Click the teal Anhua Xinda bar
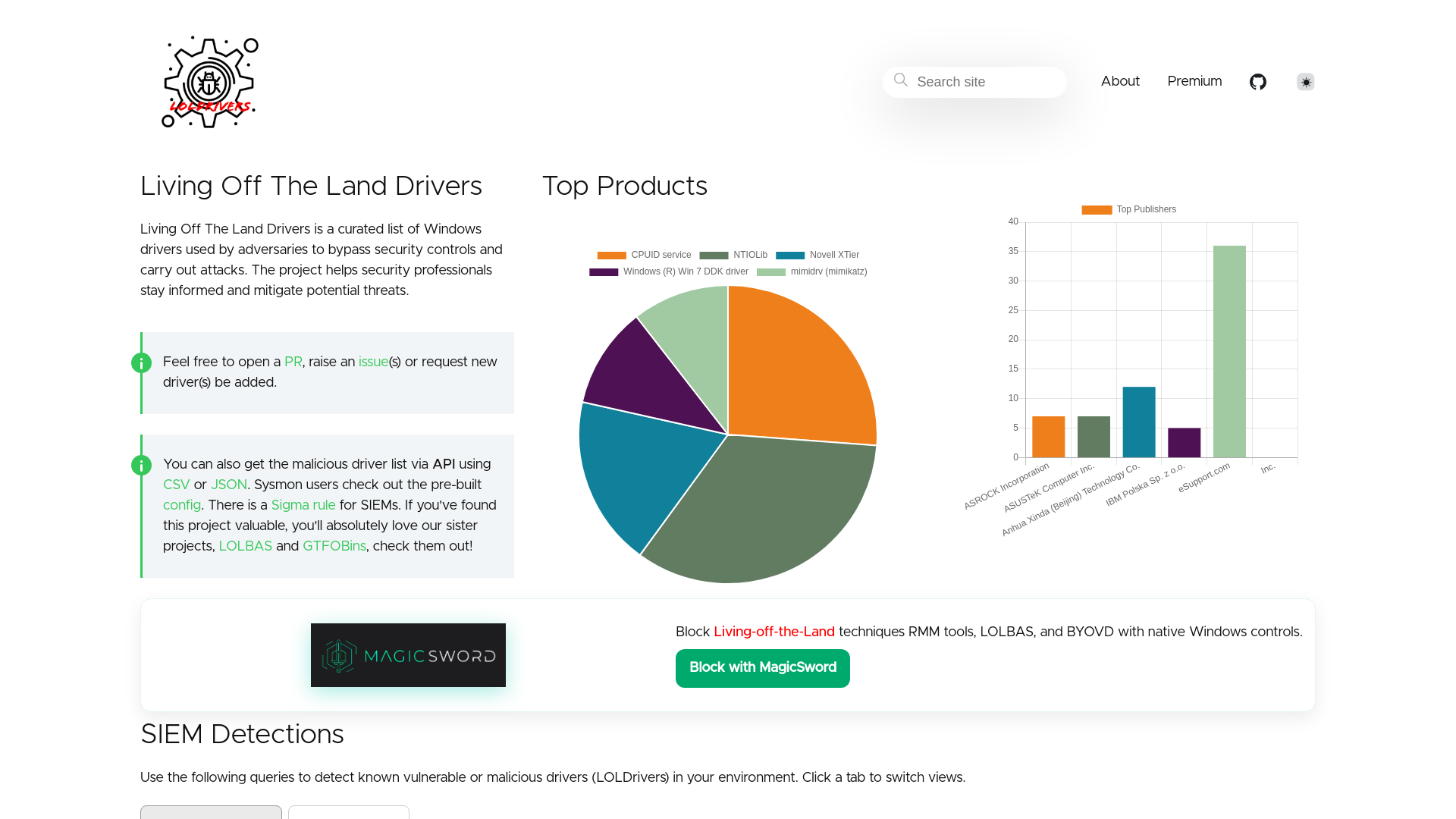The image size is (1456, 819). tap(1139, 422)
